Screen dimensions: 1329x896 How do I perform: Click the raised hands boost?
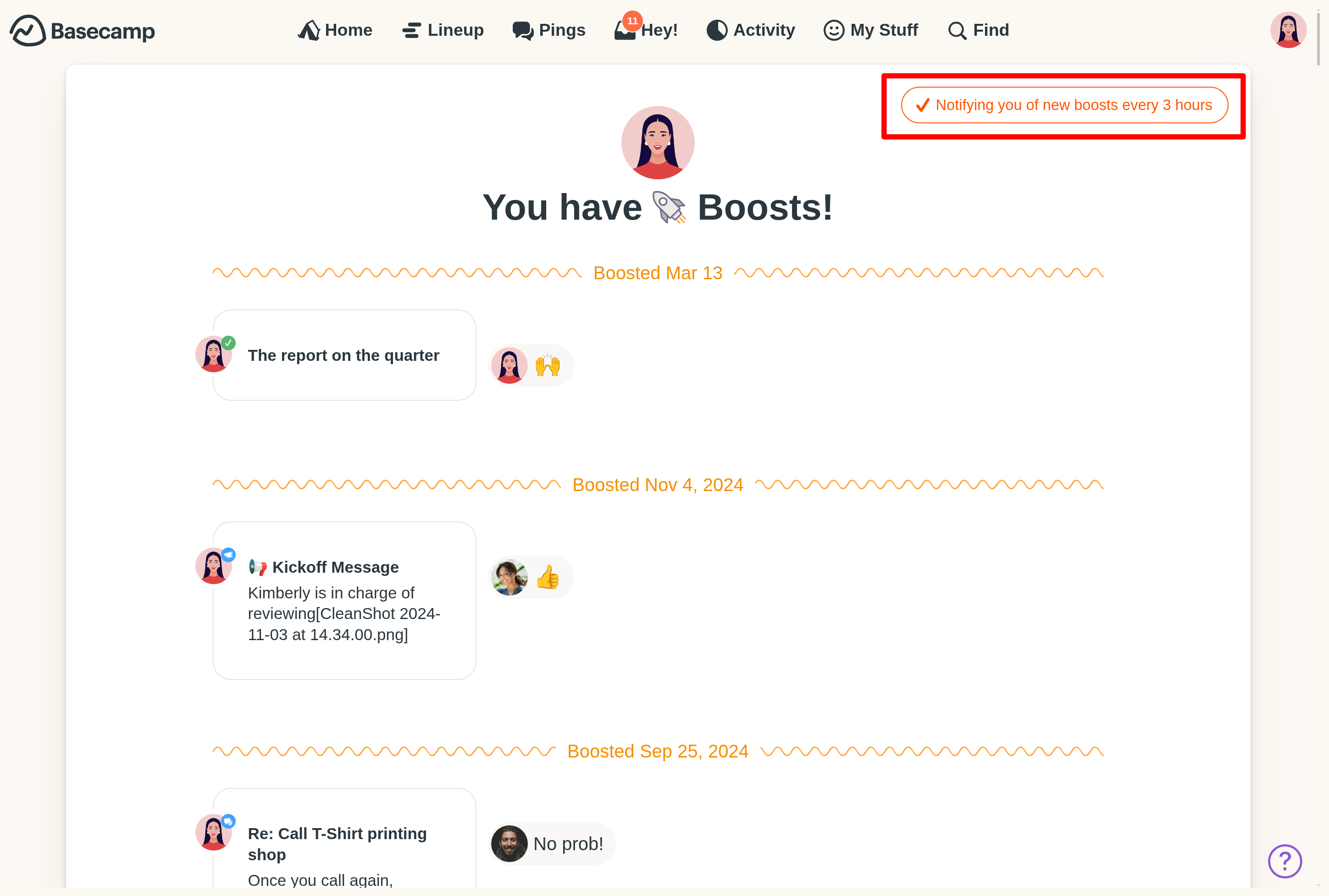[x=547, y=366]
